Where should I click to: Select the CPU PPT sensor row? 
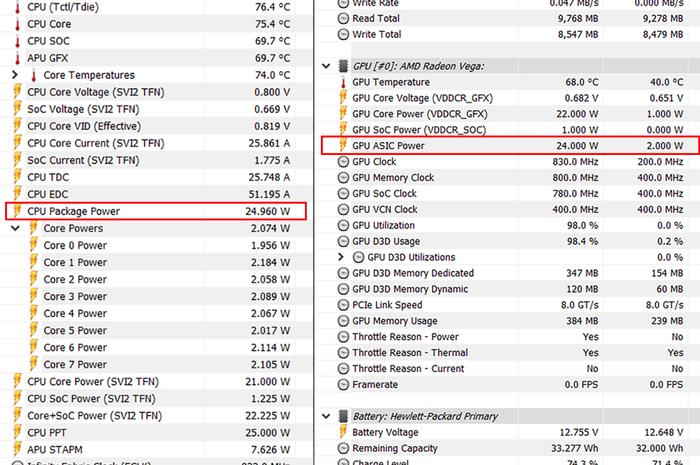[x=156, y=432]
